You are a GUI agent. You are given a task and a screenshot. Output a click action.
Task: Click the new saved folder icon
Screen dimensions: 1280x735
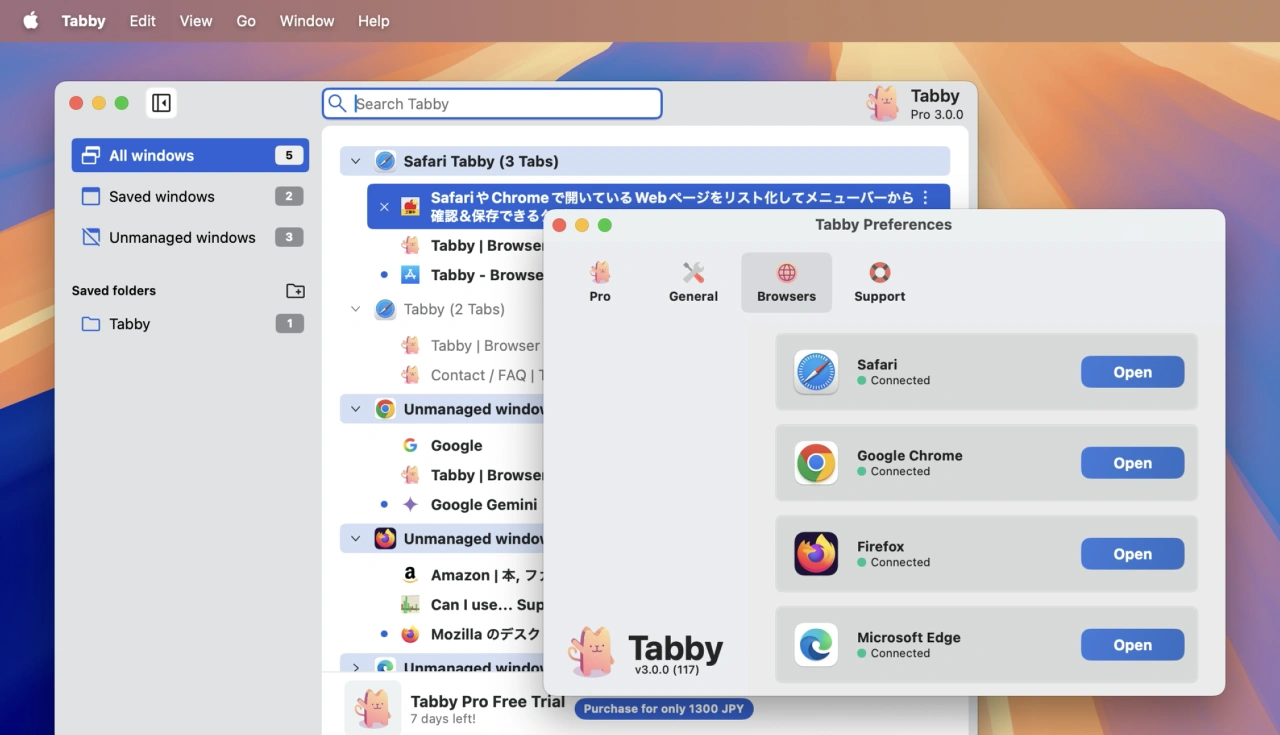(295, 291)
